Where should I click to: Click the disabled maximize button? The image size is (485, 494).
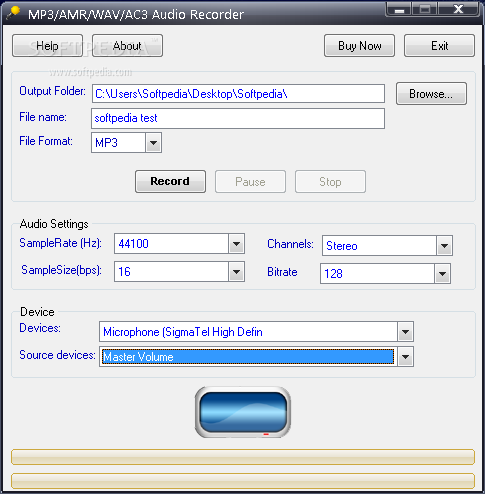pos(425,9)
